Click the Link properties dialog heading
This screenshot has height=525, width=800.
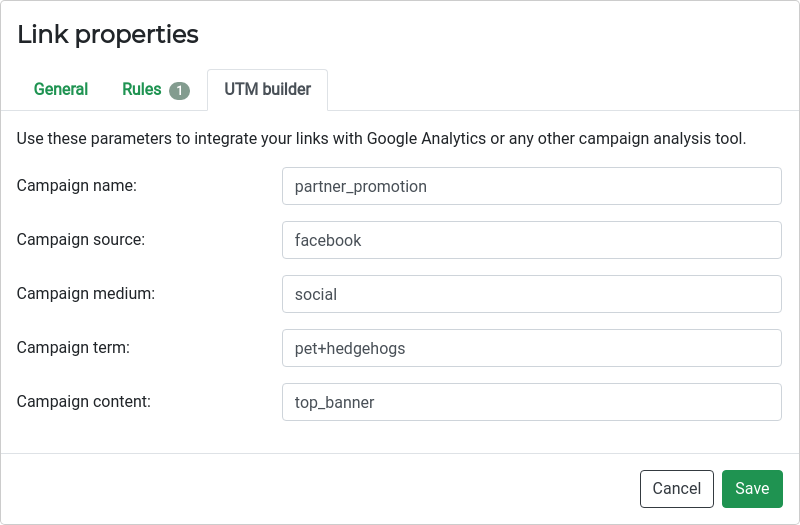[x=108, y=35]
